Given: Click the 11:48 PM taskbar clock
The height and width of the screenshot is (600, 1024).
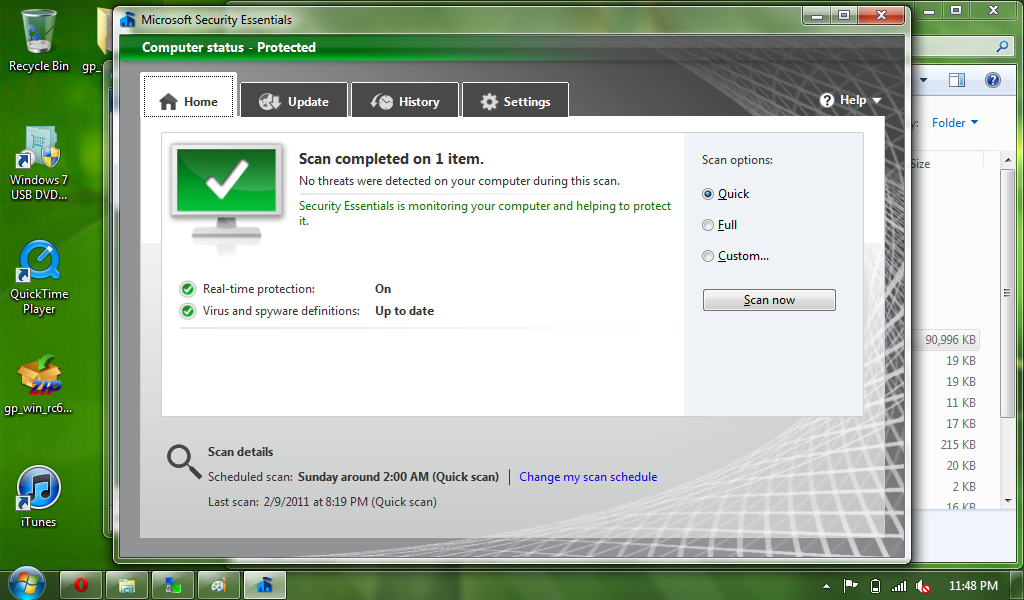Looking at the screenshot, I should pos(973,586).
